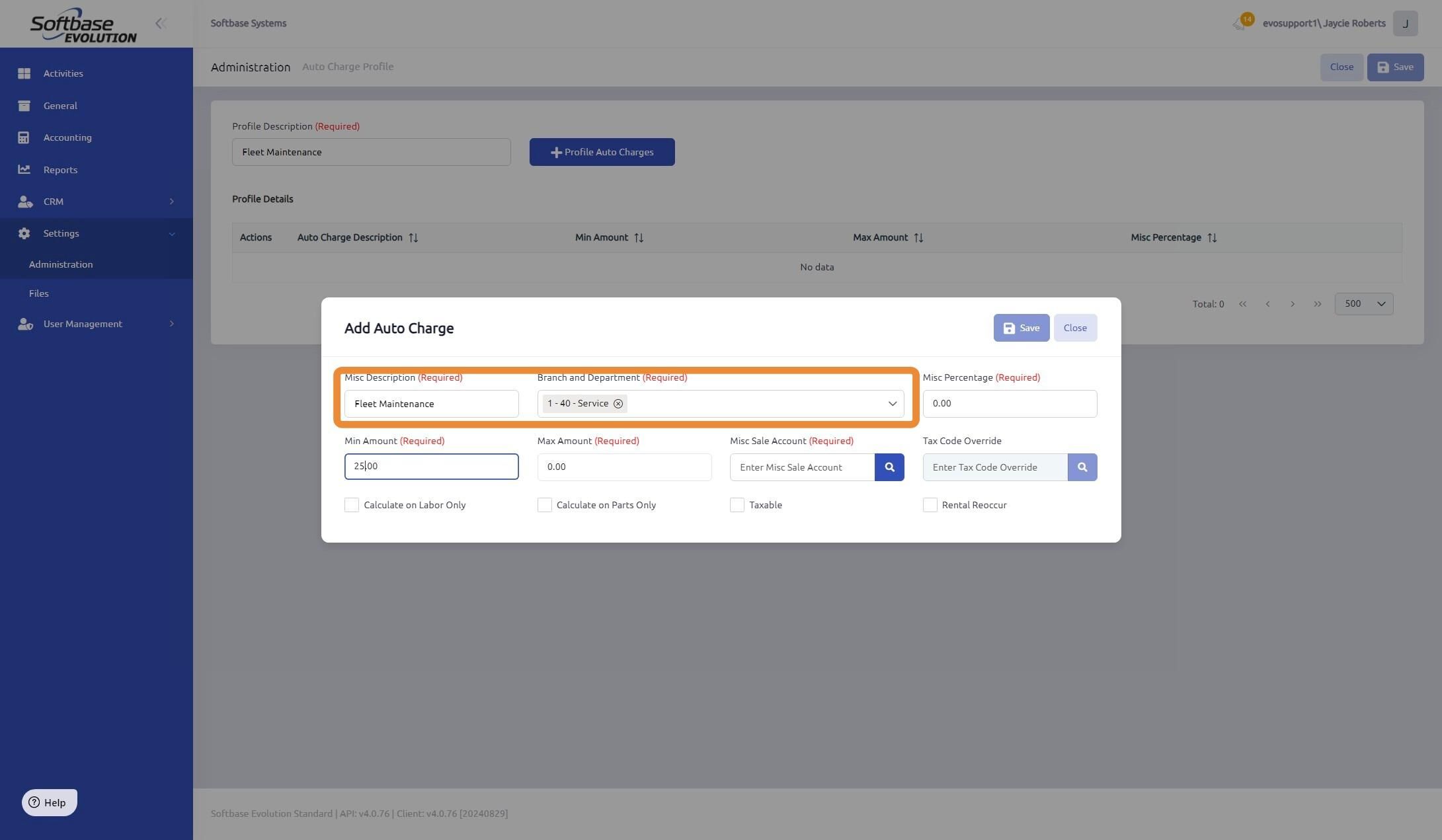Check Calculate on Parts Only

(x=545, y=505)
